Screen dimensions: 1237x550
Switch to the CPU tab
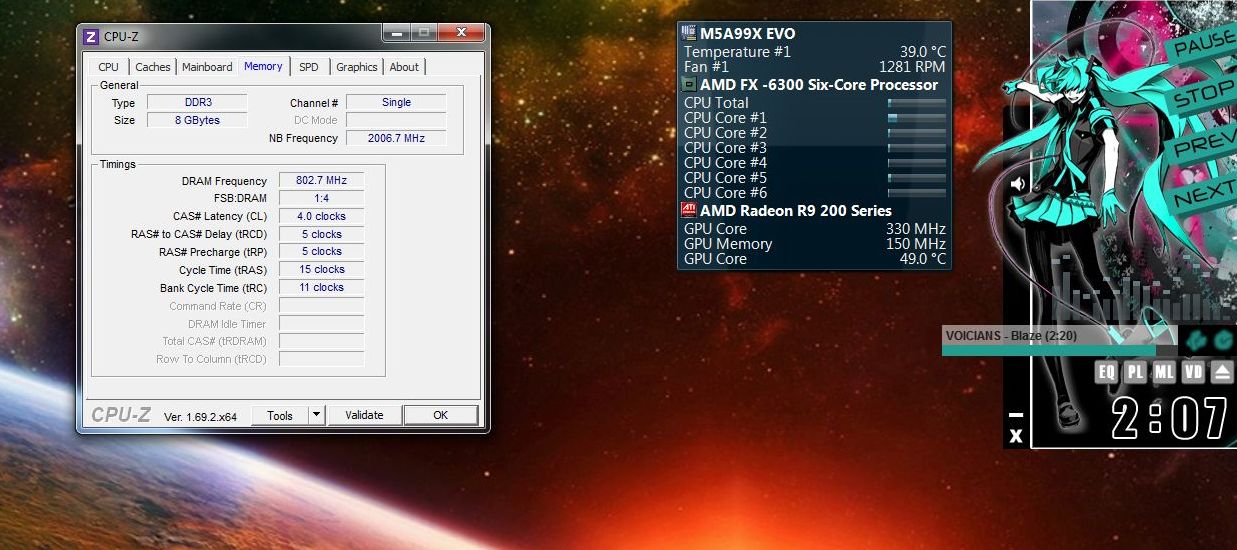coord(109,67)
